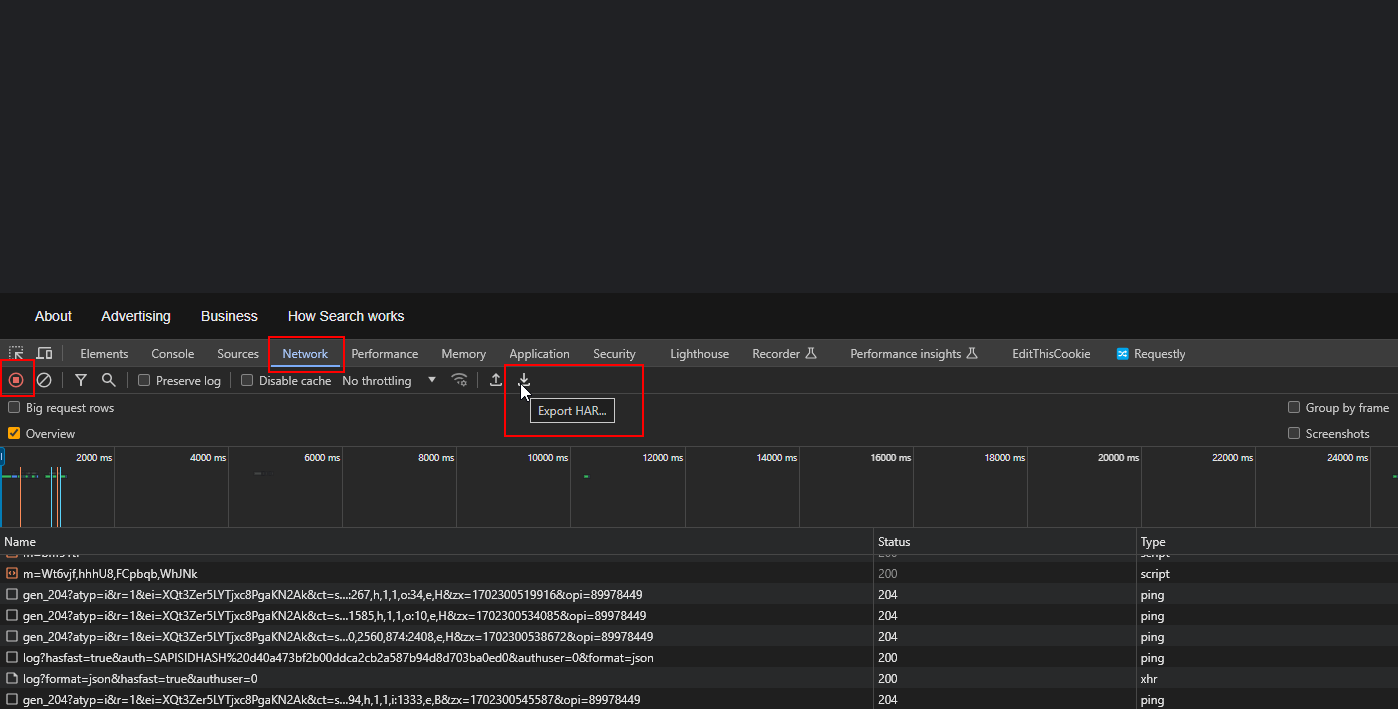The image size is (1398, 709).
Task: Tick checkbox of log?hasfast=true SAPISIDHASH row
Action: click(x=12, y=658)
